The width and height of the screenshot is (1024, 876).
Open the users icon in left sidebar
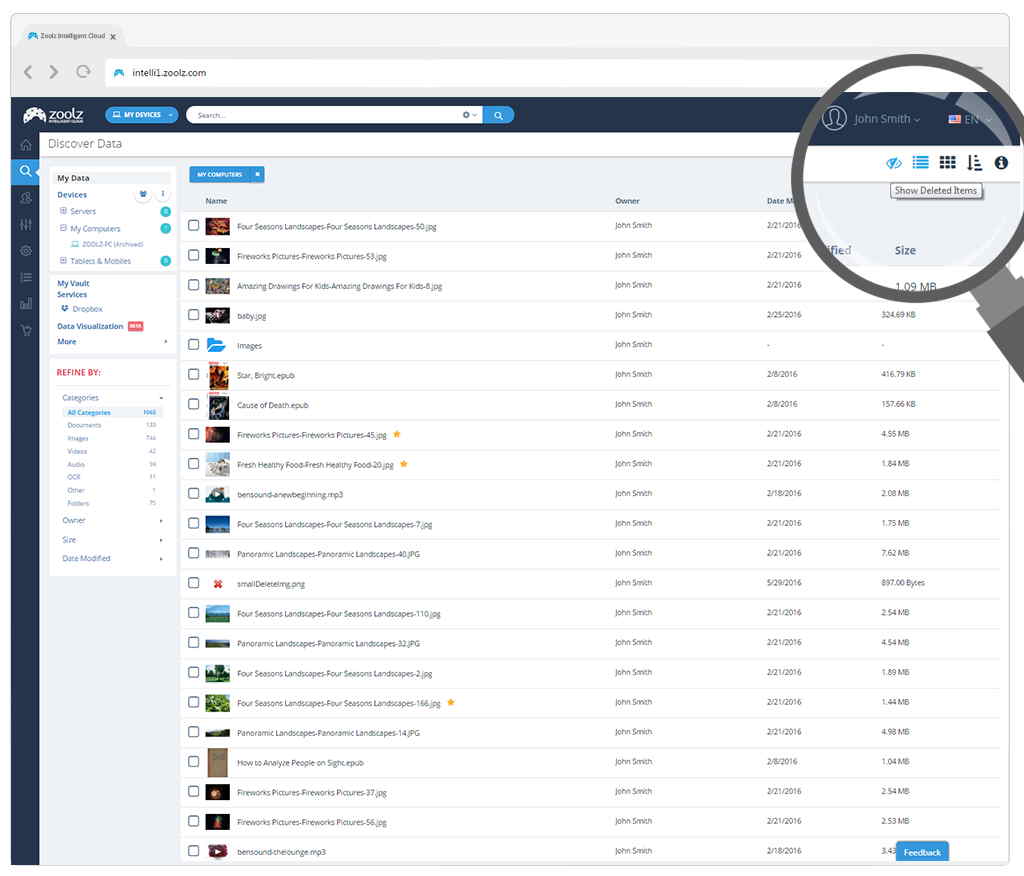tap(25, 197)
